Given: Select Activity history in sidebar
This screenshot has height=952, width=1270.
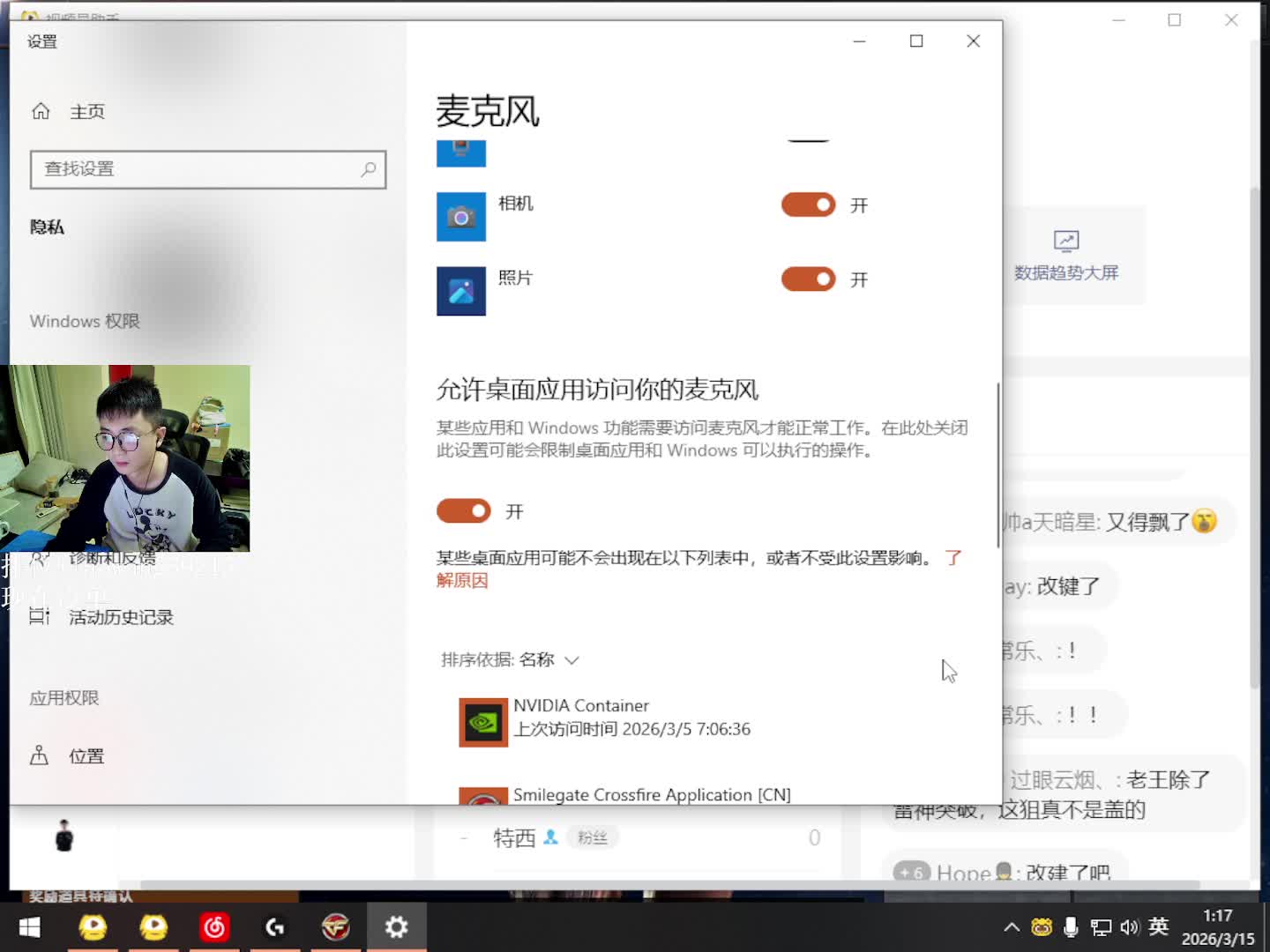Looking at the screenshot, I should point(121,617).
